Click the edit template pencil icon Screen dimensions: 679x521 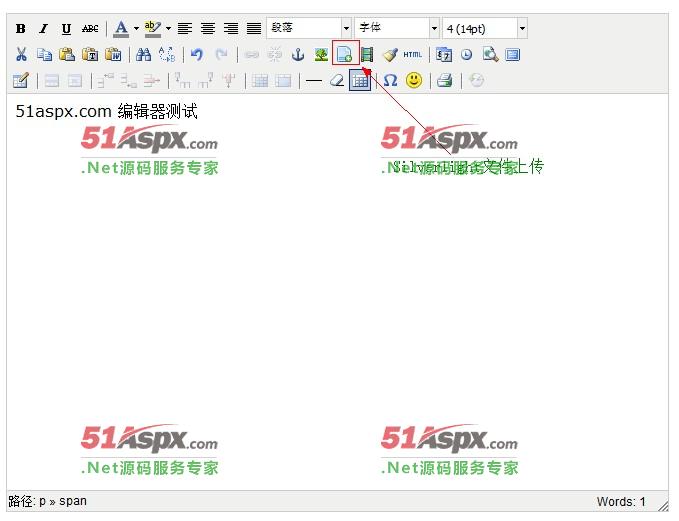pos(21,81)
